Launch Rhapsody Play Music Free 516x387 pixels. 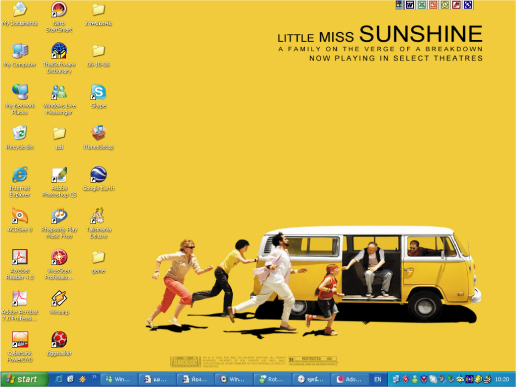(x=59, y=223)
